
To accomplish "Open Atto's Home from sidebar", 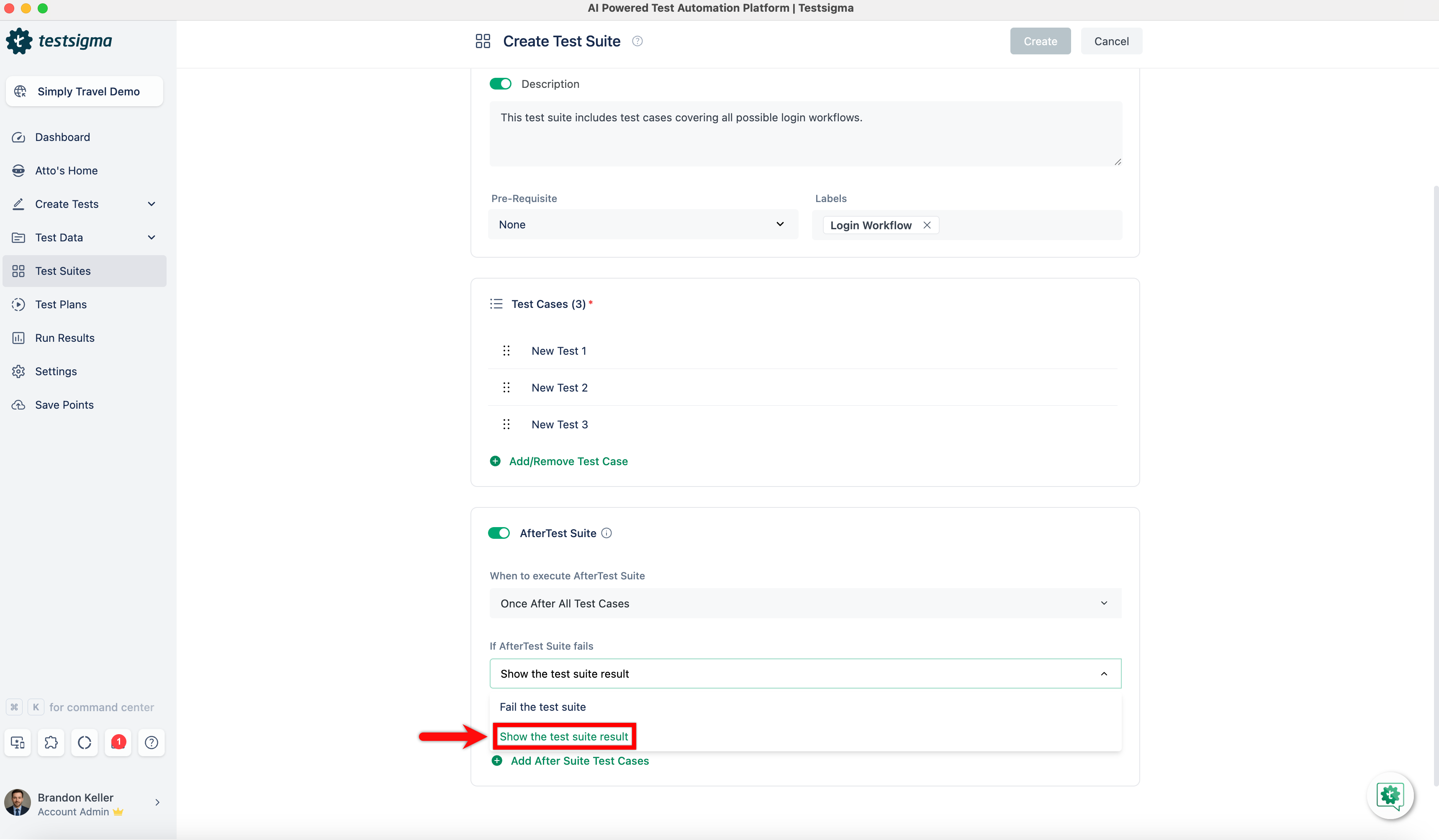I will point(66,170).
